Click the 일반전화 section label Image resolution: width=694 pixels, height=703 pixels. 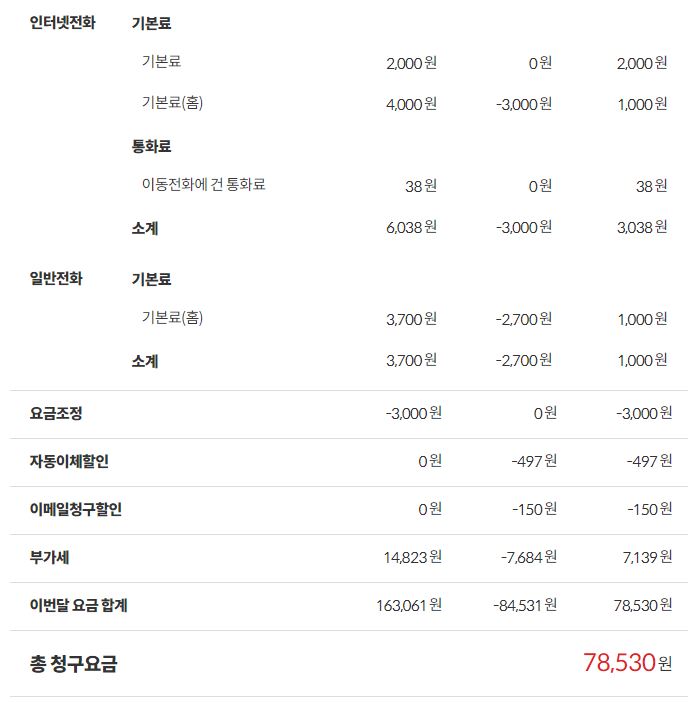coord(57,278)
